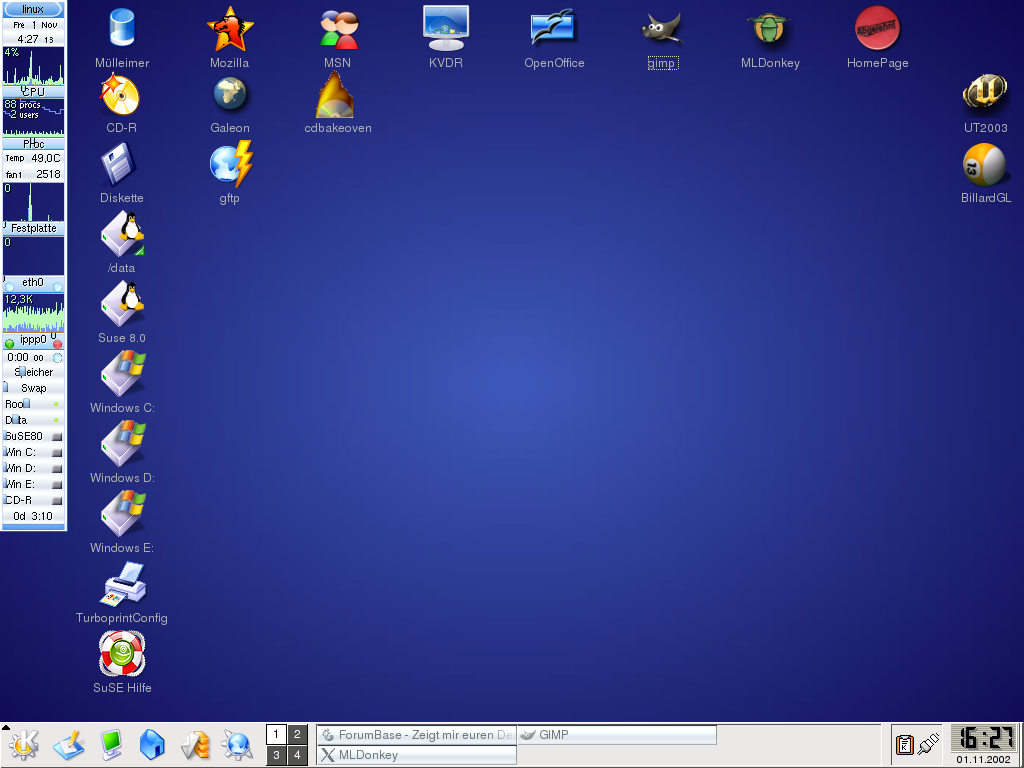Toggle mount button for SuSE80

pyautogui.click(x=57, y=436)
